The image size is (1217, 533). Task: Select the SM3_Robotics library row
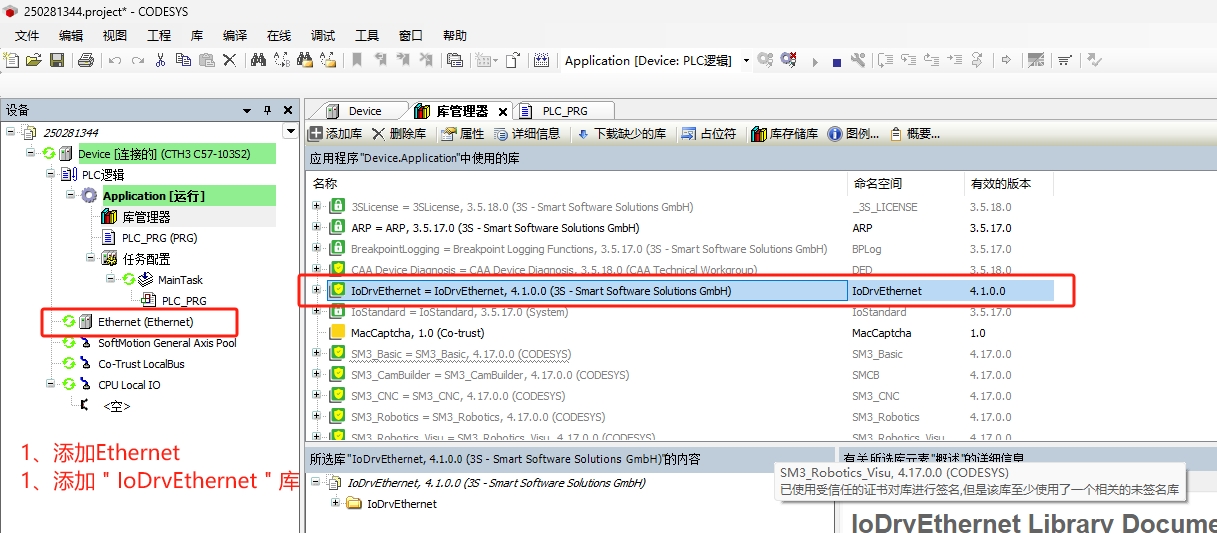coord(680,417)
